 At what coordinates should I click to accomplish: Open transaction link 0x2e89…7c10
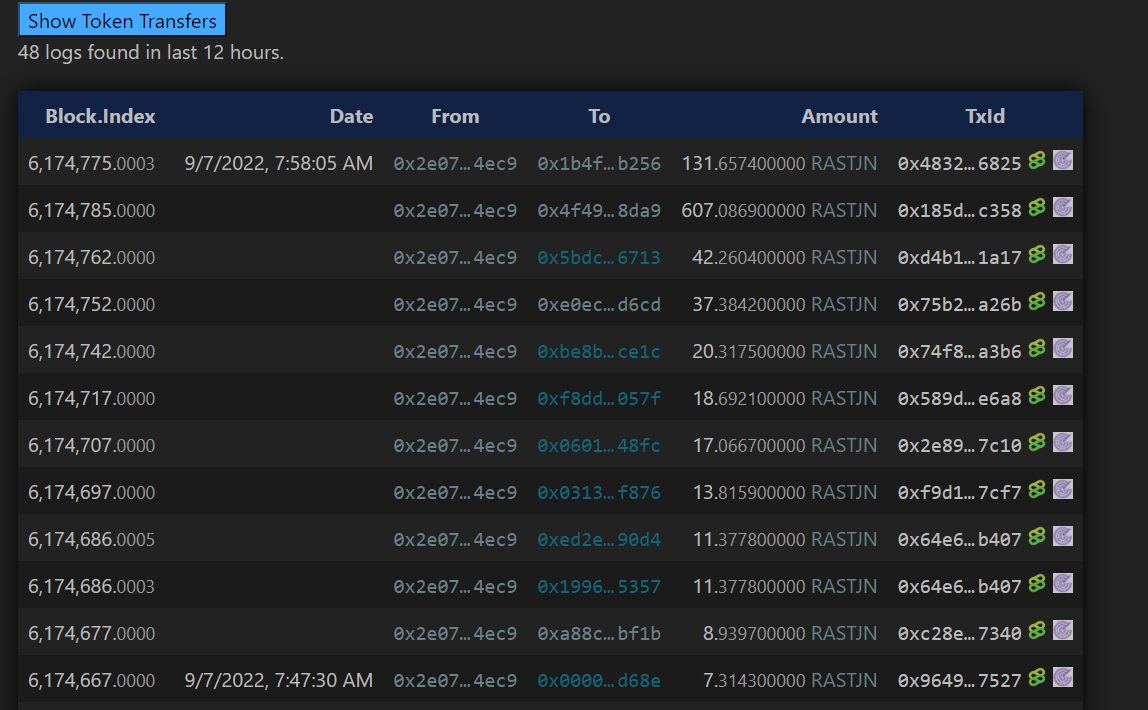pyautogui.click(x=959, y=445)
